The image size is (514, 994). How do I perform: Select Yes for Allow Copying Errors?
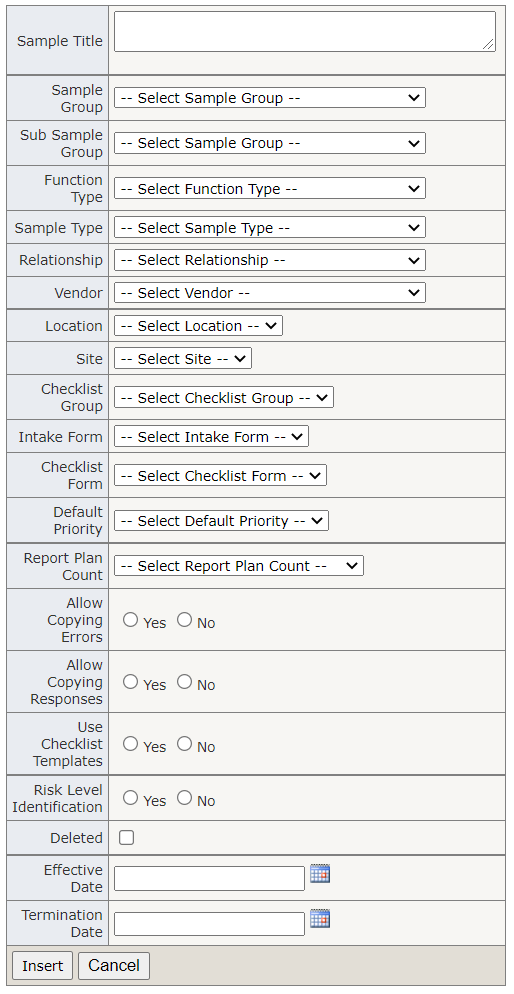point(131,620)
